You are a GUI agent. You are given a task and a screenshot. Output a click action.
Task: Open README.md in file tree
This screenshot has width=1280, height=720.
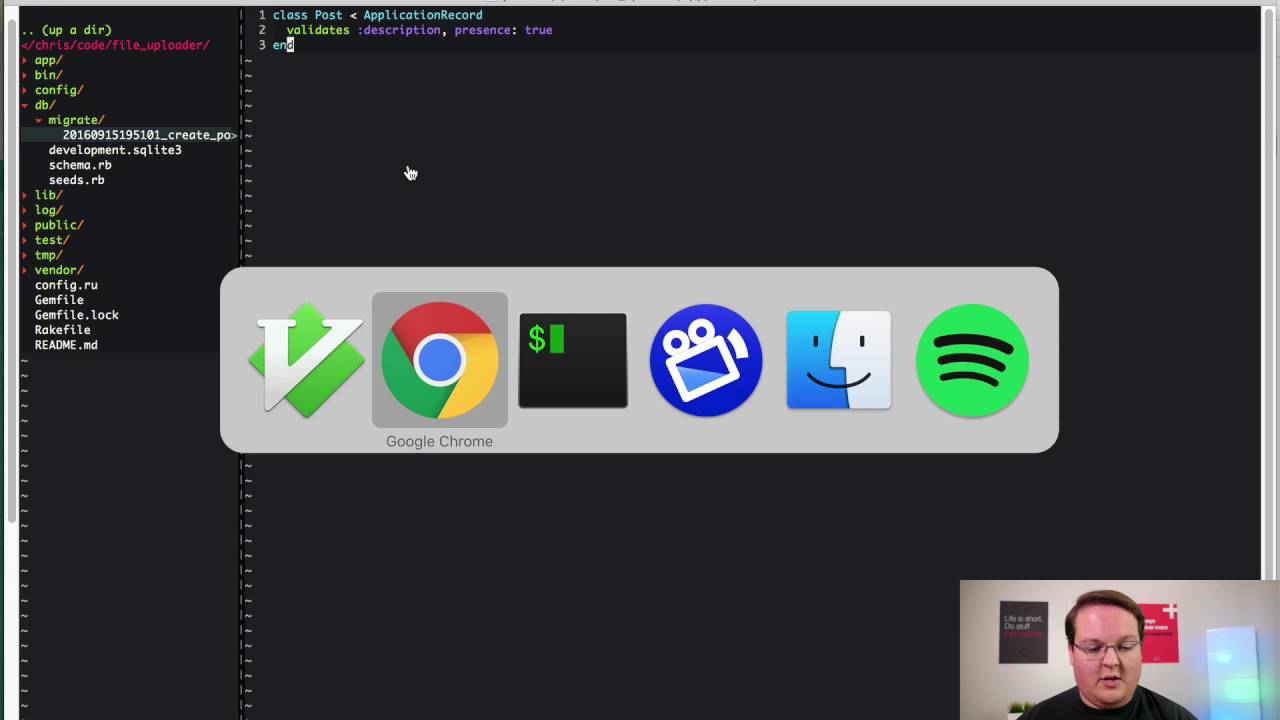[66, 345]
